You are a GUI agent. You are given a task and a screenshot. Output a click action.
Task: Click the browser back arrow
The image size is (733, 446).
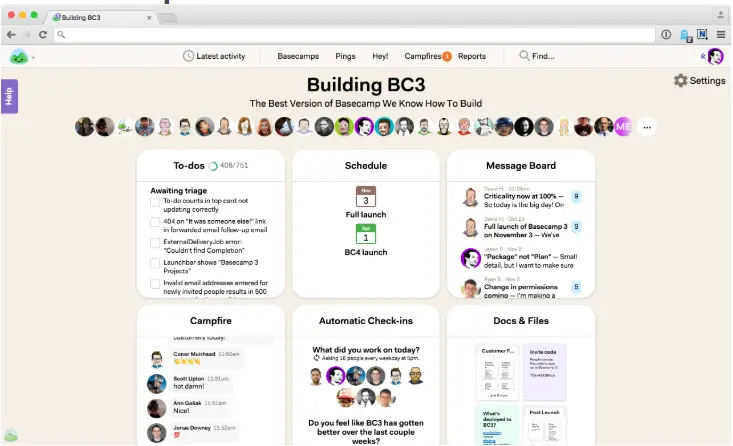(11, 35)
